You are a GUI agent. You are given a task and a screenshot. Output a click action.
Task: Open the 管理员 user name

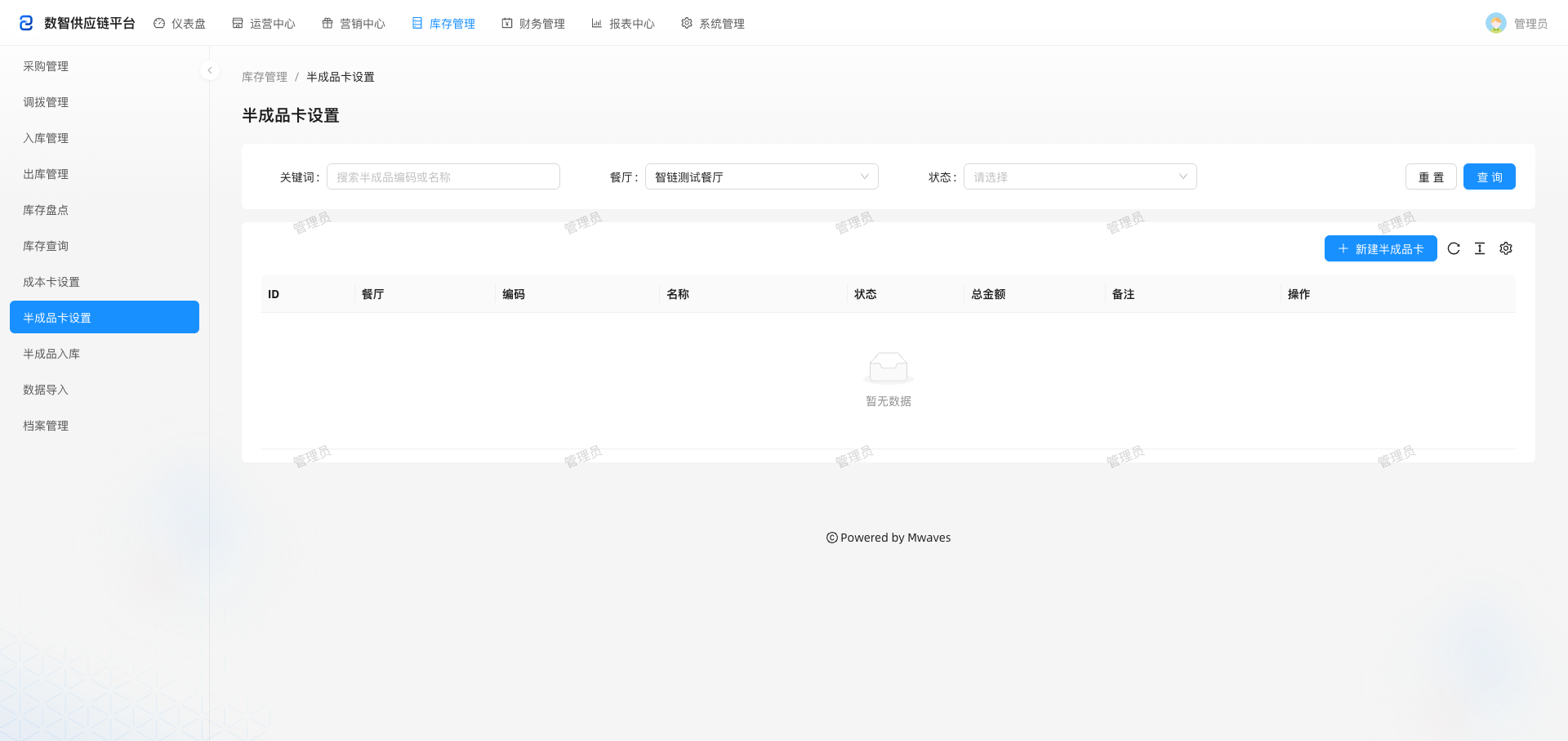tap(1530, 24)
